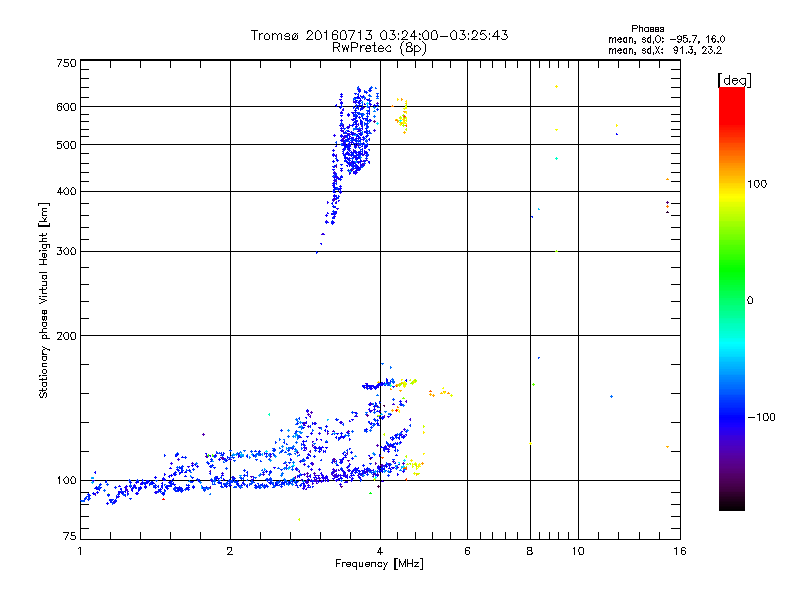Click colorbar tick label "0"
The width and height of the screenshot is (800, 600).
click(x=750, y=301)
